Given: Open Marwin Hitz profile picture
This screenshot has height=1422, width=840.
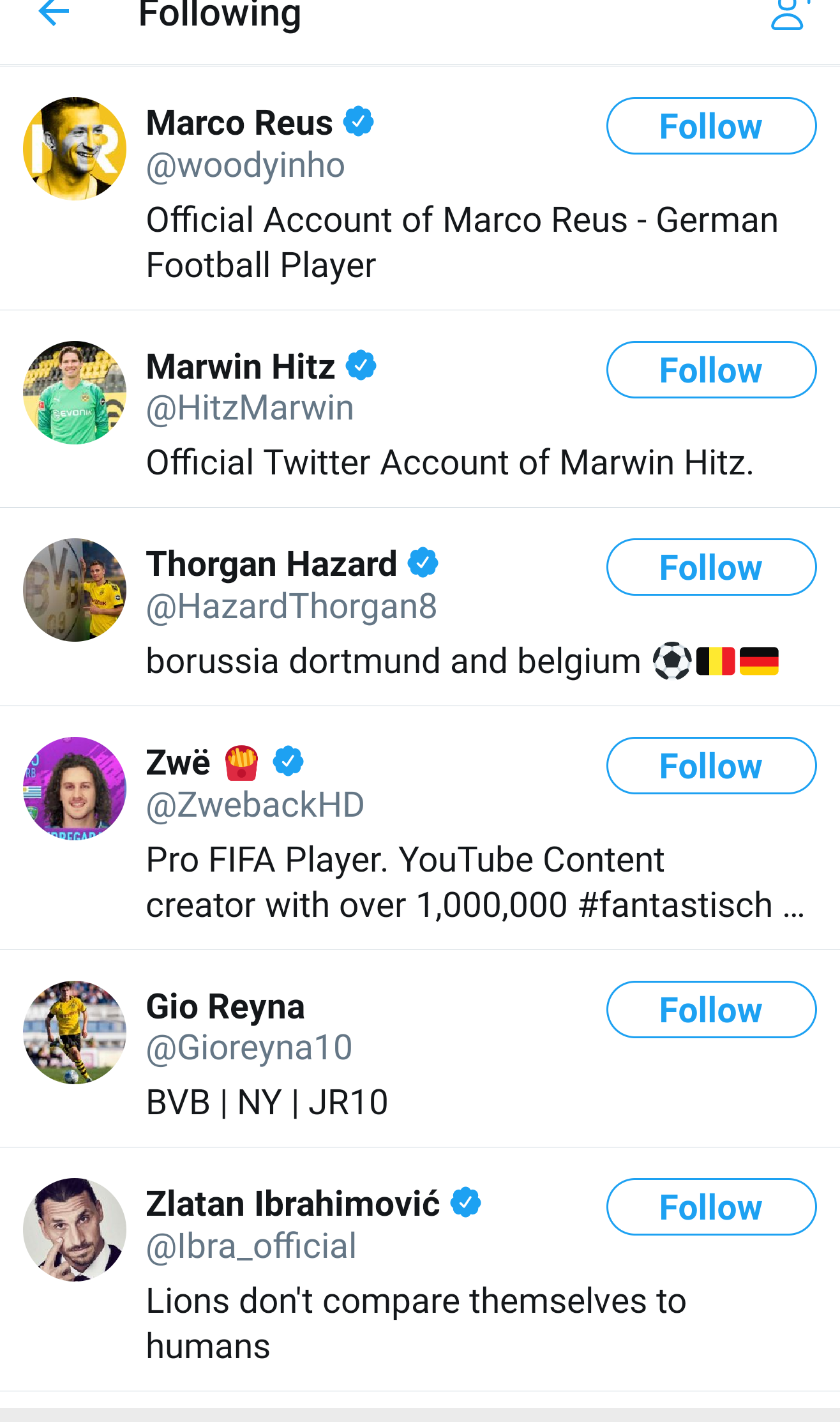Looking at the screenshot, I should 75,393.
